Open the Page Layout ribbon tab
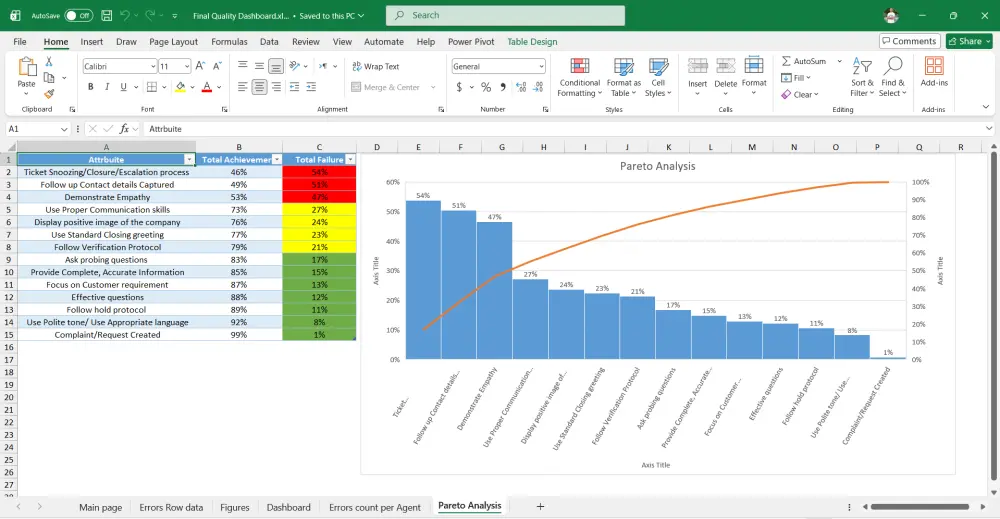This screenshot has width=1000, height=519. 173,41
